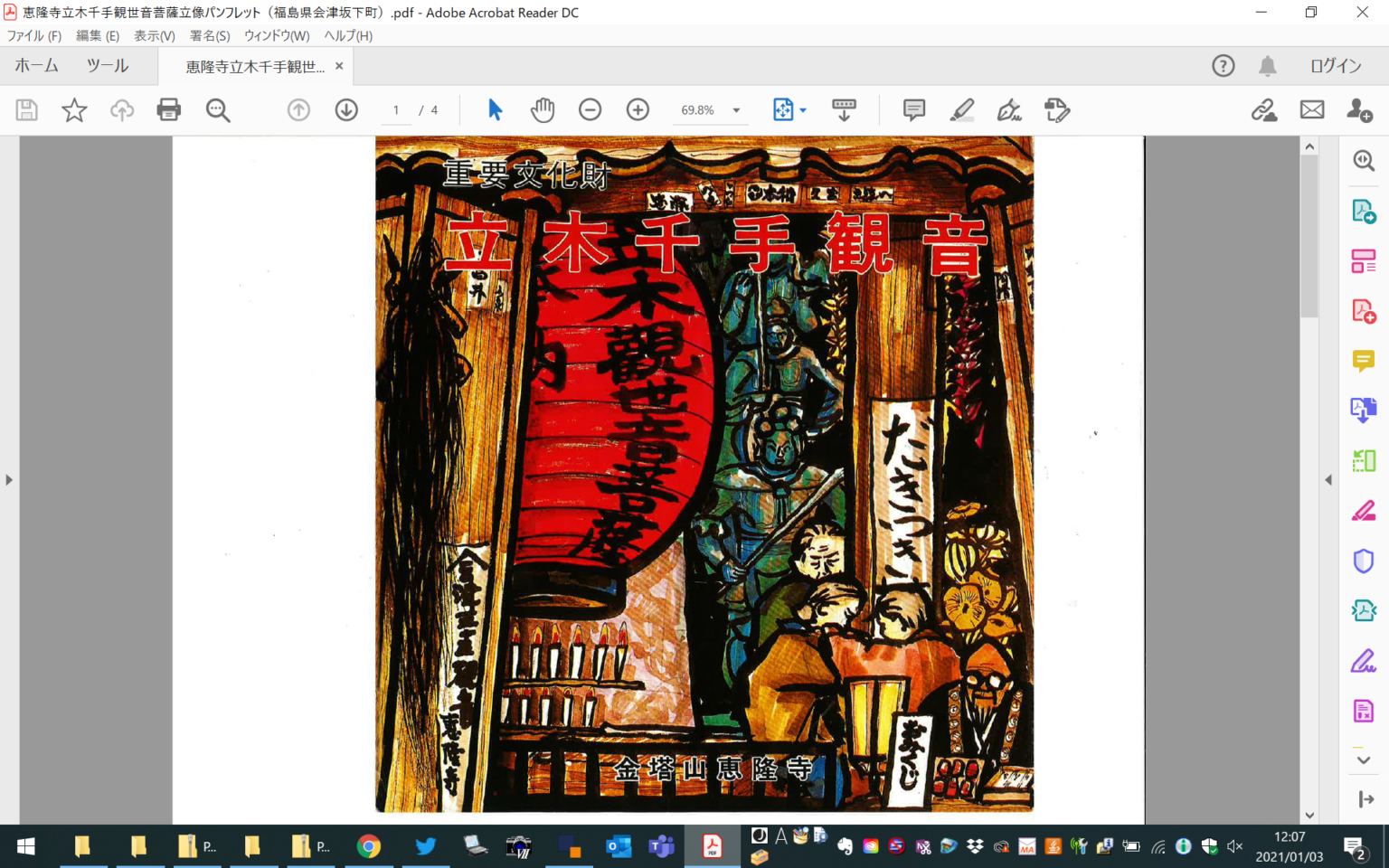
Task: Open the search magnifier tool in right pane
Action: pos(1364,161)
